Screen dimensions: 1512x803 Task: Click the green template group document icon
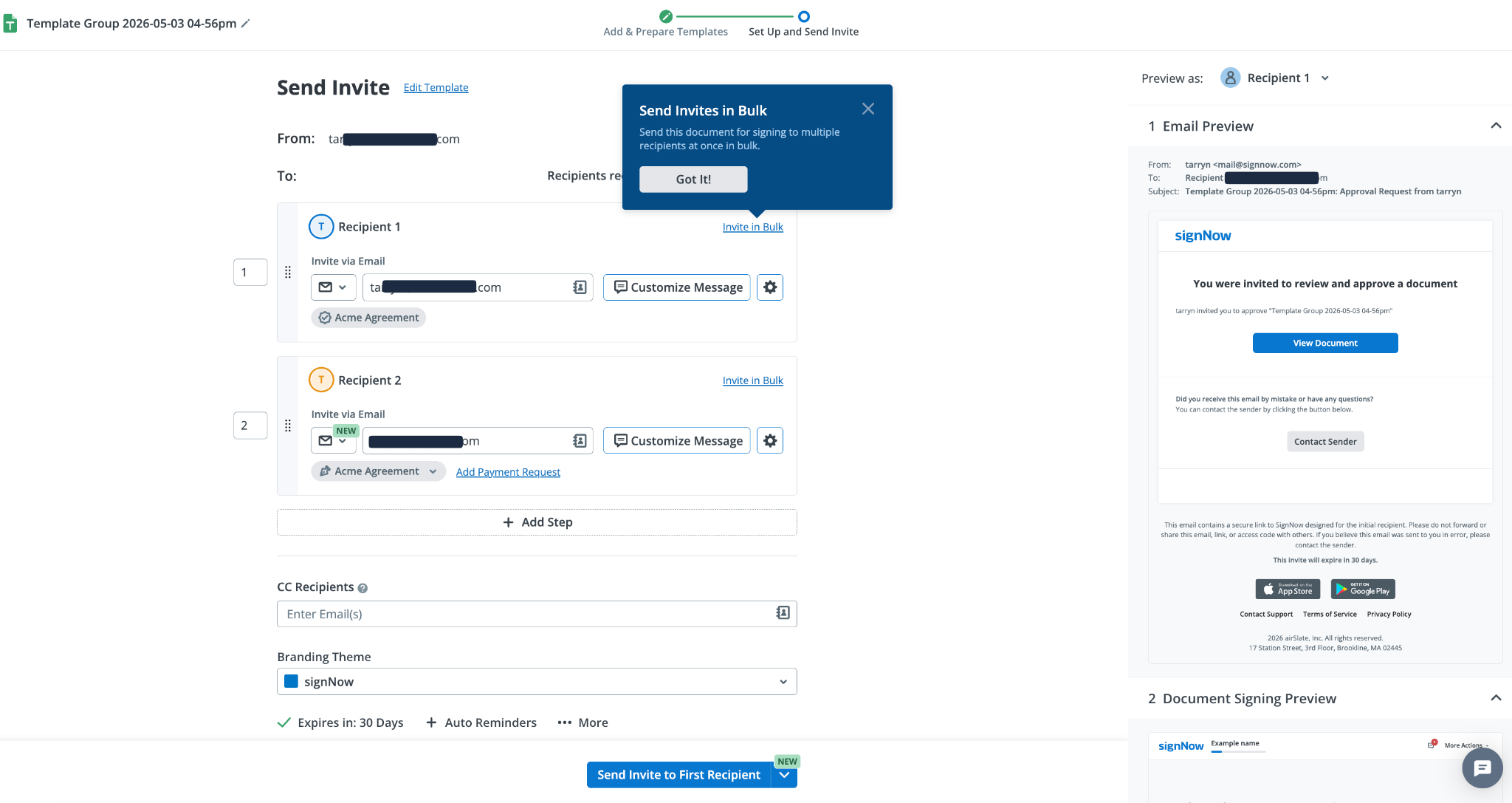(10, 24)
